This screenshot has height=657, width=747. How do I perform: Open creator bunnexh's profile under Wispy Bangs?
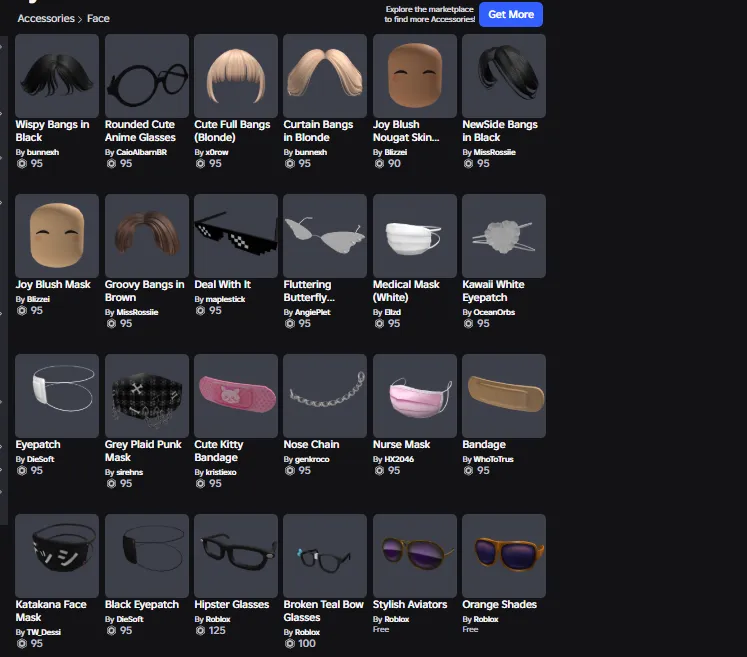click(43, 152)
